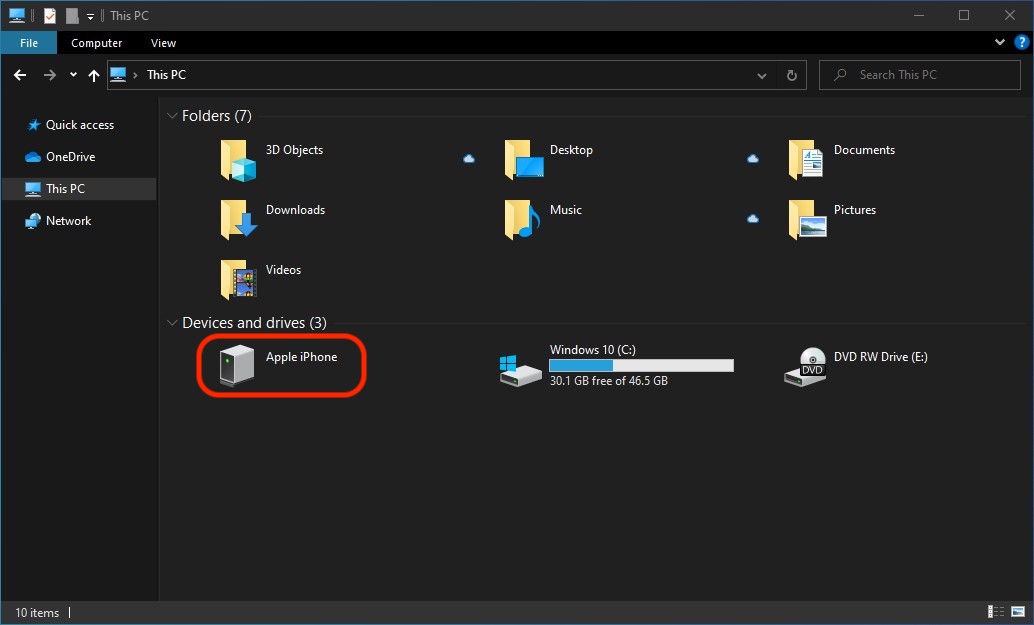Open the Computer ribbon tab
Screen dimensions: 1034x625
(97, 43)
